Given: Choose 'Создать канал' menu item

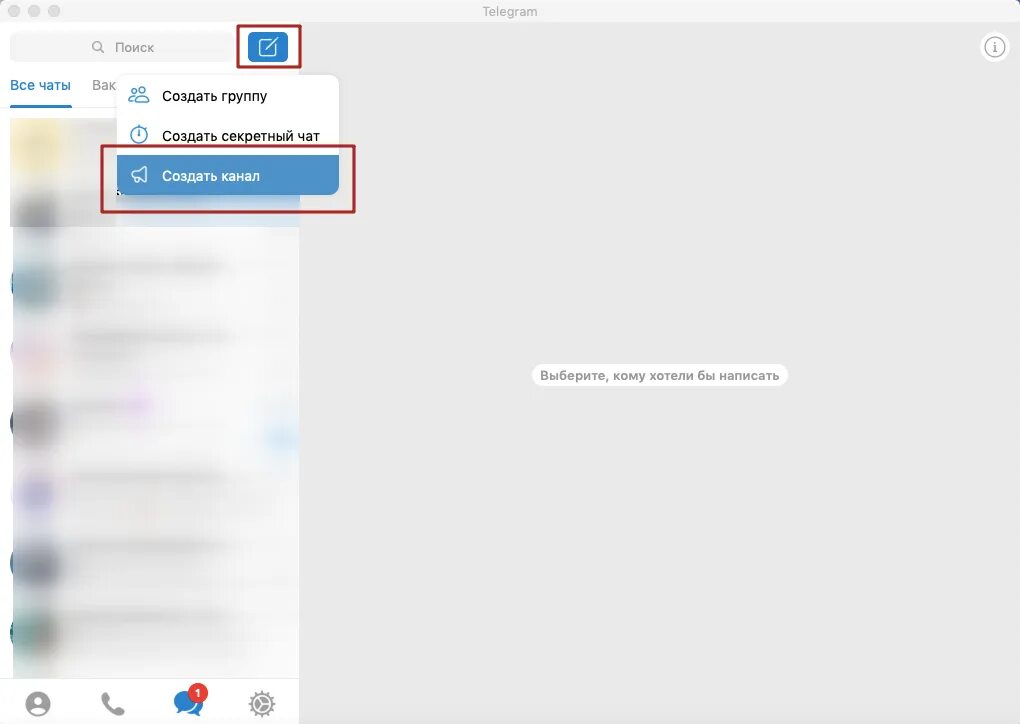Looking at the screenshot, I should 228,175.
